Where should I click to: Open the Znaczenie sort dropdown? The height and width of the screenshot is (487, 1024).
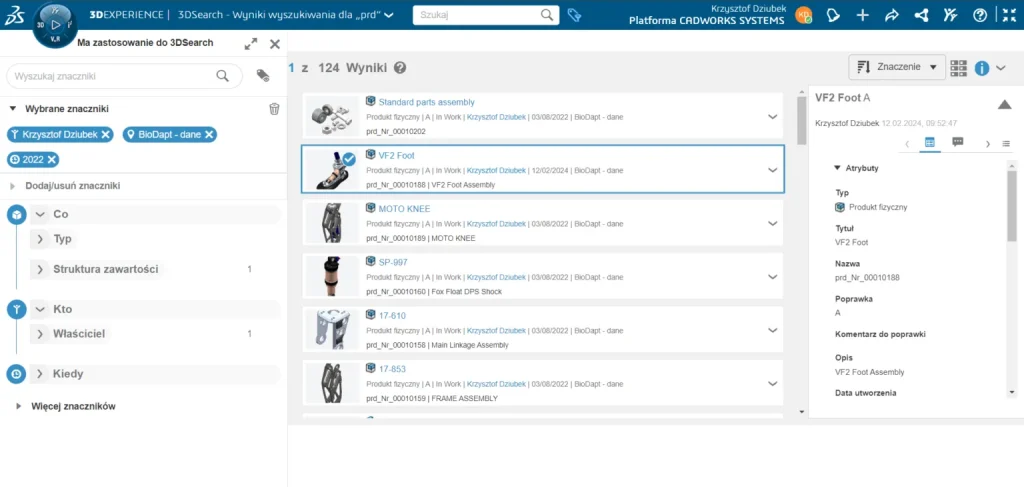click(897, 67)
